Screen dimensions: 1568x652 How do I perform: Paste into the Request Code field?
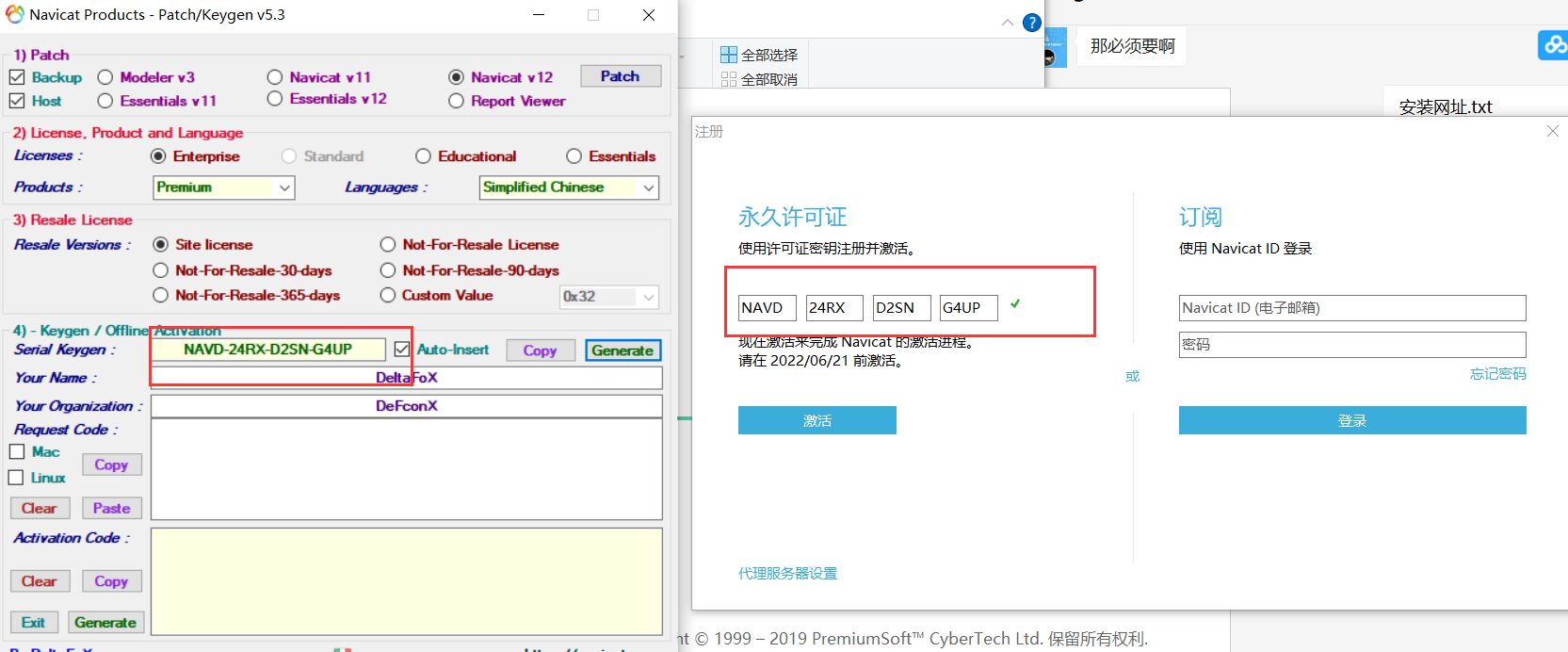tap(111, 508)
